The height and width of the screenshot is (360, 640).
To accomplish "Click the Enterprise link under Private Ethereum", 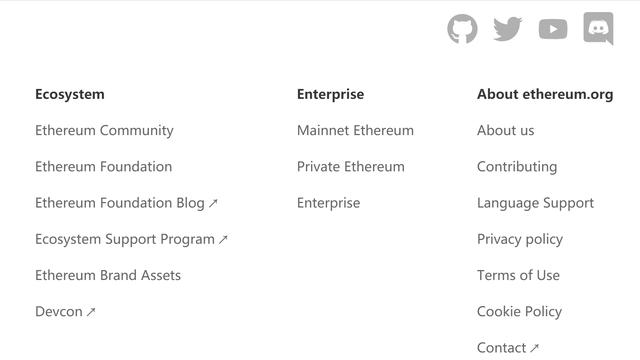I will [329, 203].
